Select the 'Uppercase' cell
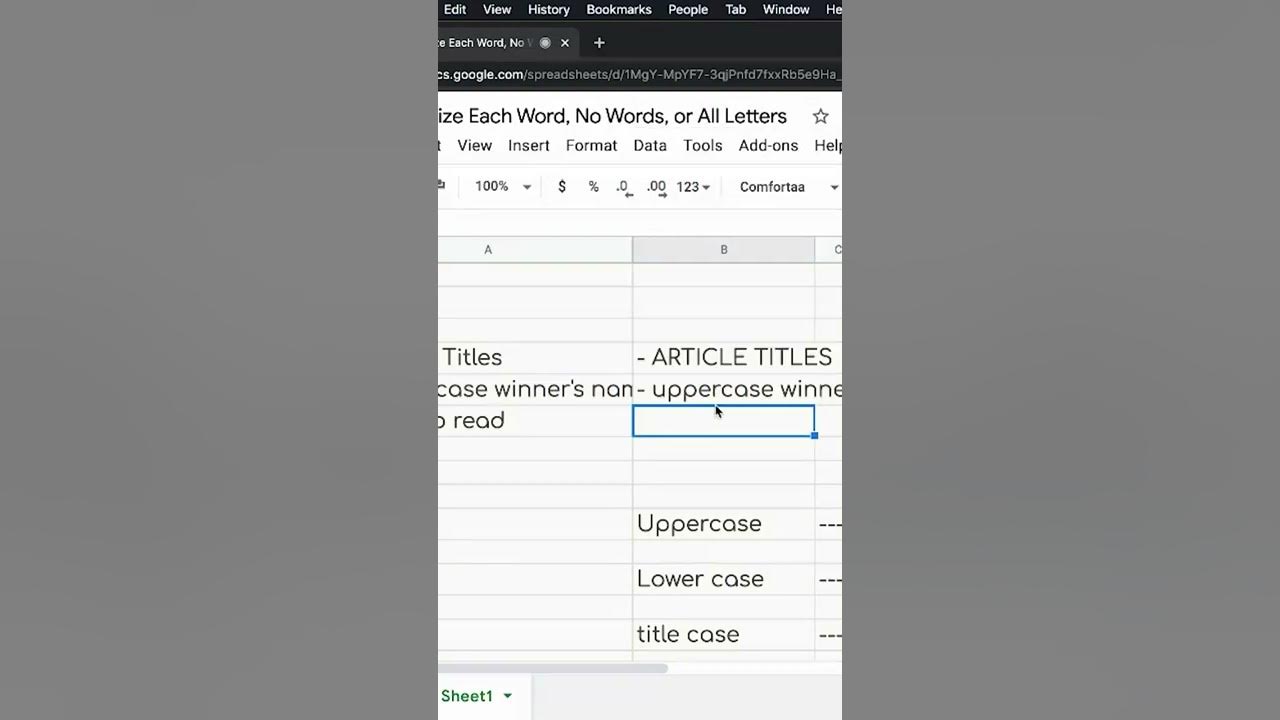The height and width of the screenshot is (720, 1280). point(724,524)
